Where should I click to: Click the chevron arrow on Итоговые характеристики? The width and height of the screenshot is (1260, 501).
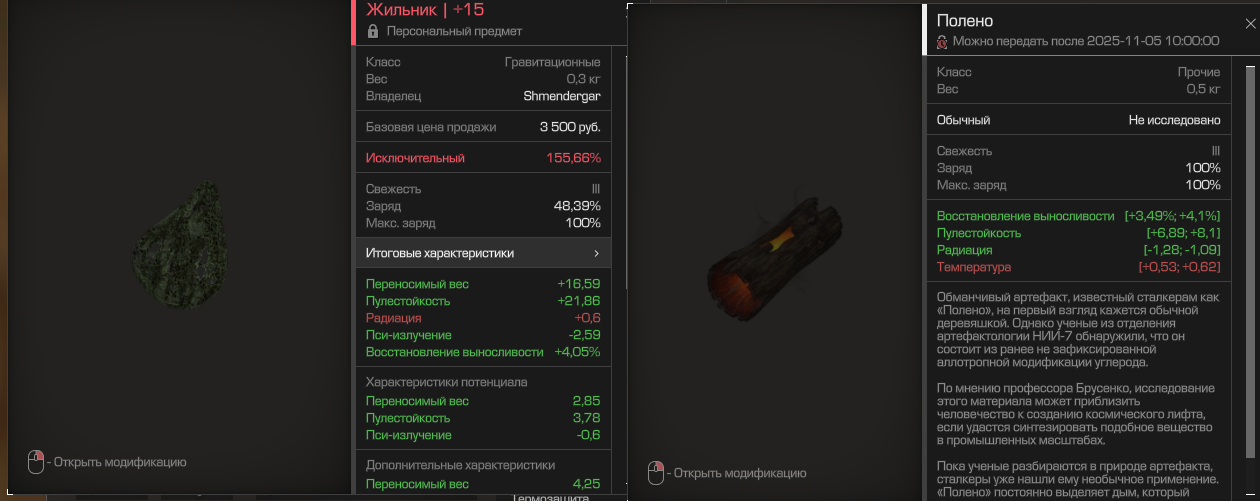[596, 254]
